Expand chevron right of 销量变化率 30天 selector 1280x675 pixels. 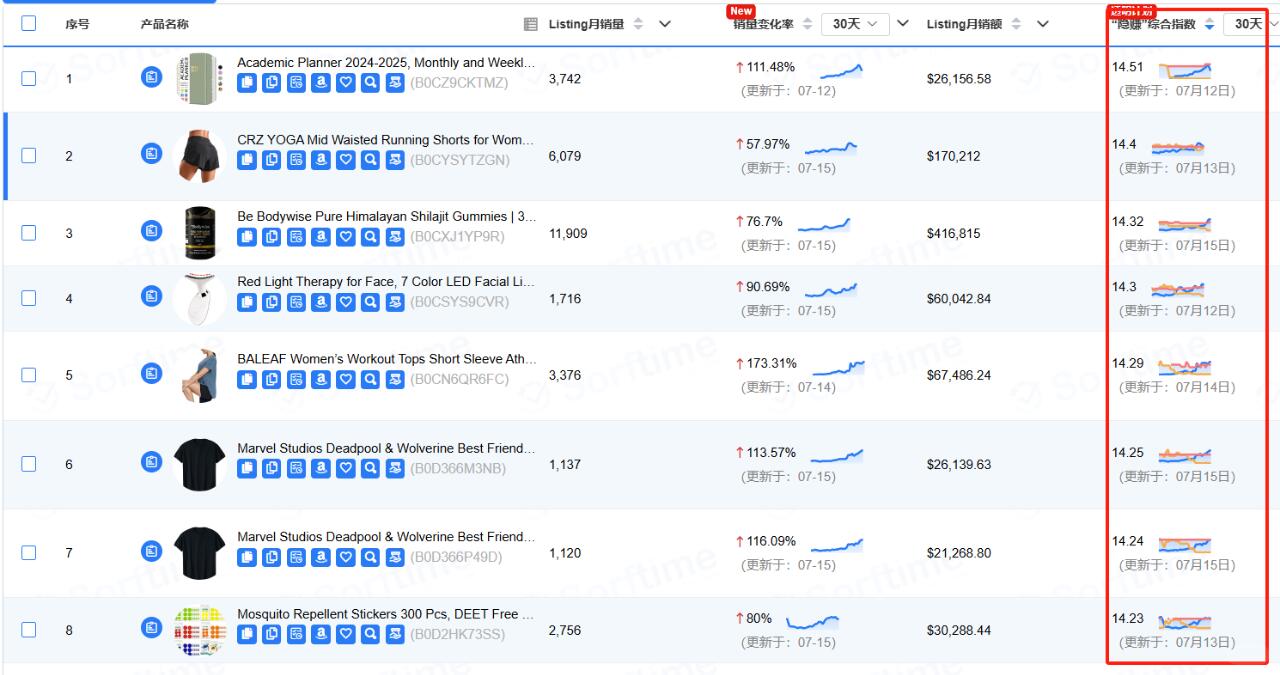pyautogui.click(x=904, y=24)
